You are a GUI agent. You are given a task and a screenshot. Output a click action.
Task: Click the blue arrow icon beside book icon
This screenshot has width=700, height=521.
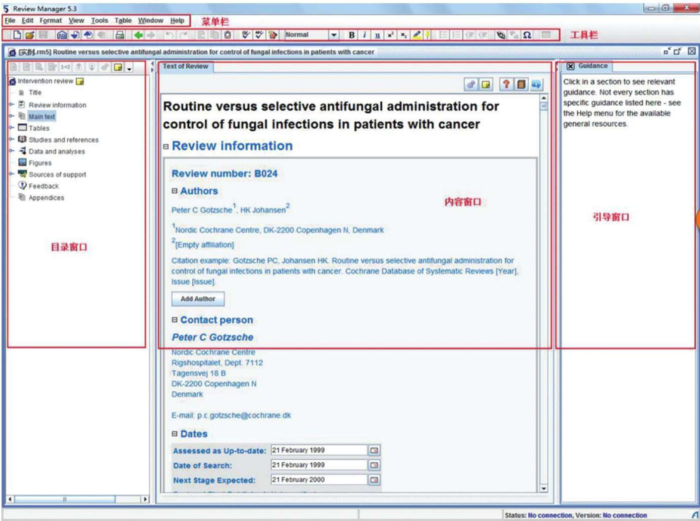pyautogui.click(x=536, y=84)
